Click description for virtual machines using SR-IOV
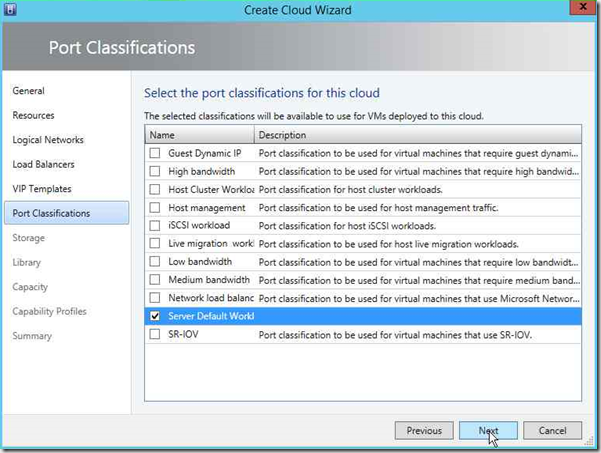 395,335
